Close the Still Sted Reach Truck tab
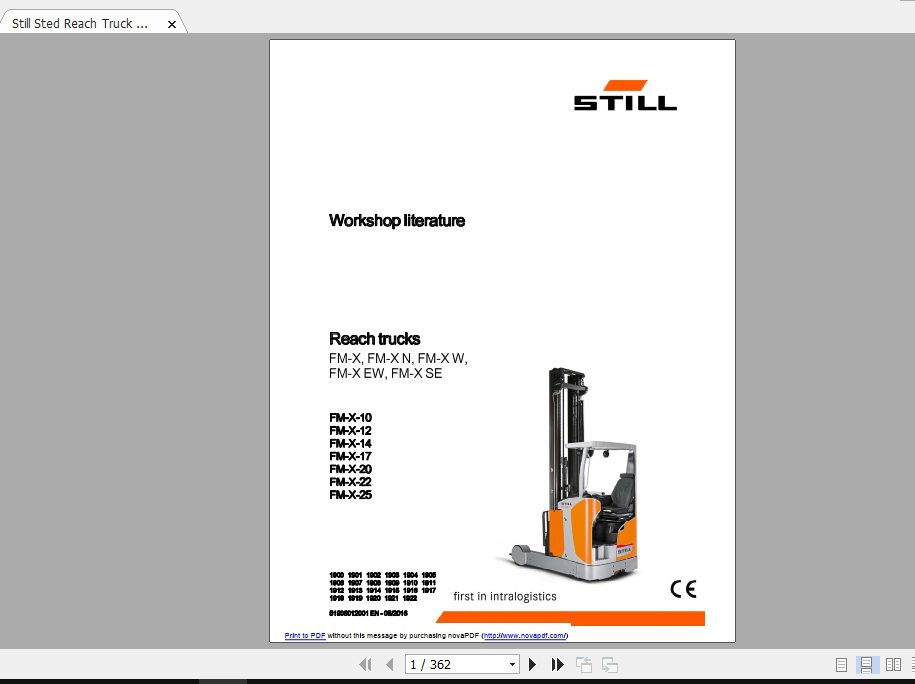Image resolution: width=915 pixels, height=684 pixels. tap(172, 25)
